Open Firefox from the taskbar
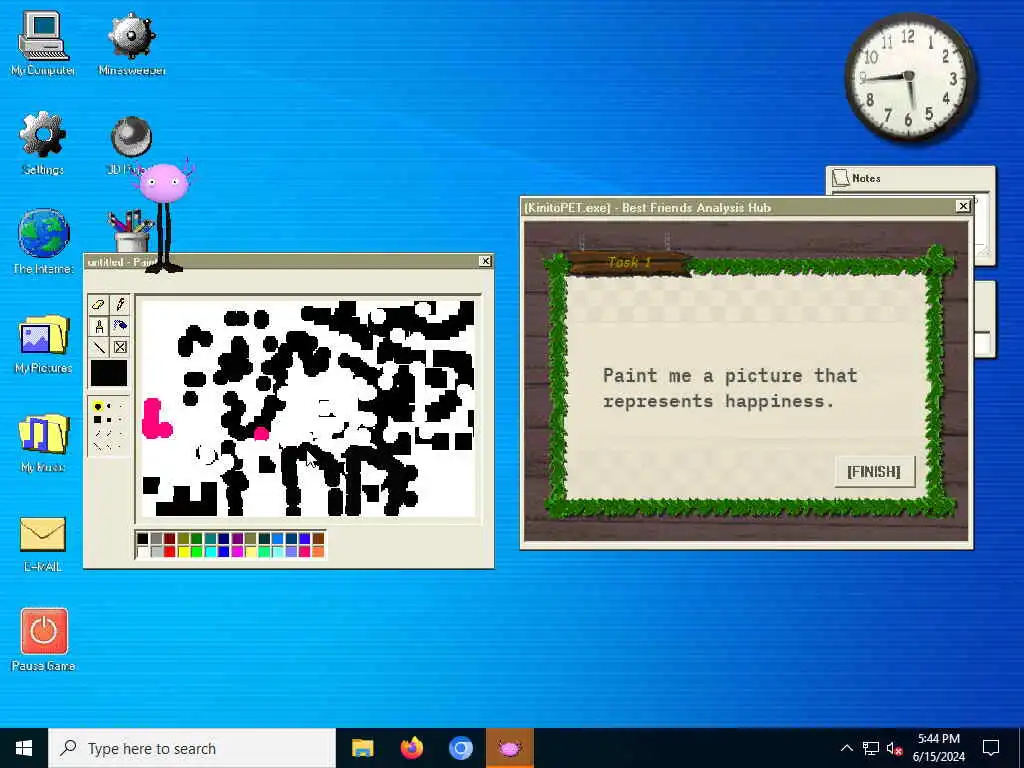The image size is (1024, 768). [x=411, y=748]
